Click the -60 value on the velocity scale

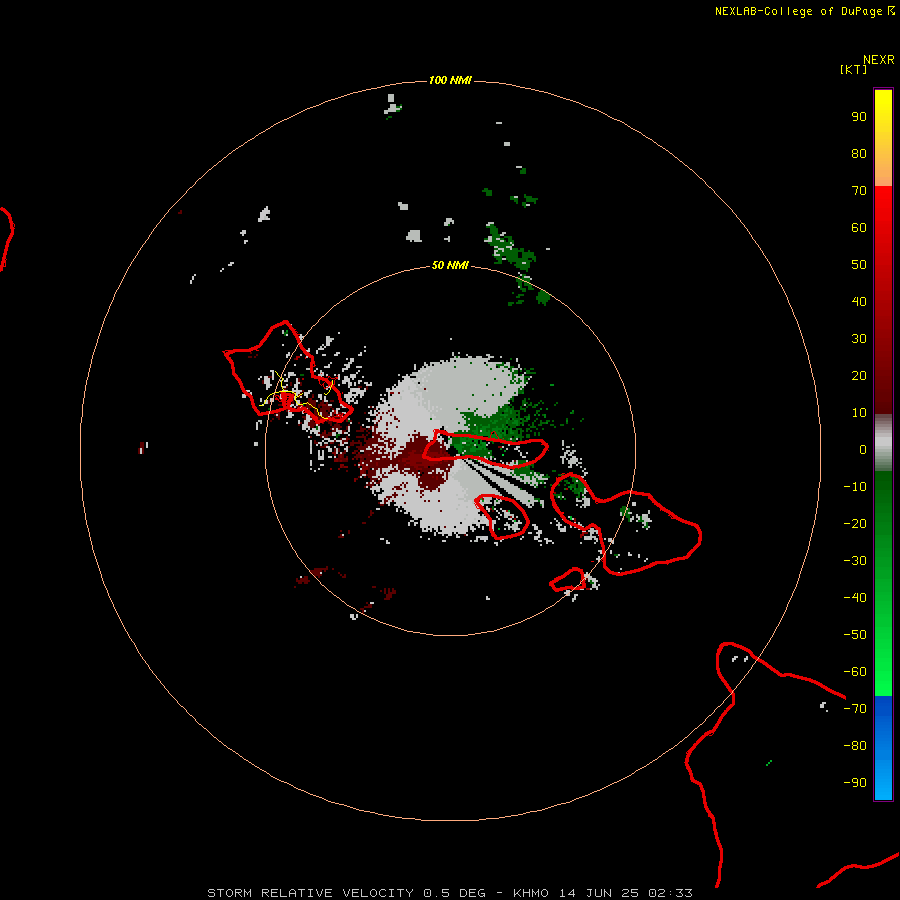coord(855,672)
